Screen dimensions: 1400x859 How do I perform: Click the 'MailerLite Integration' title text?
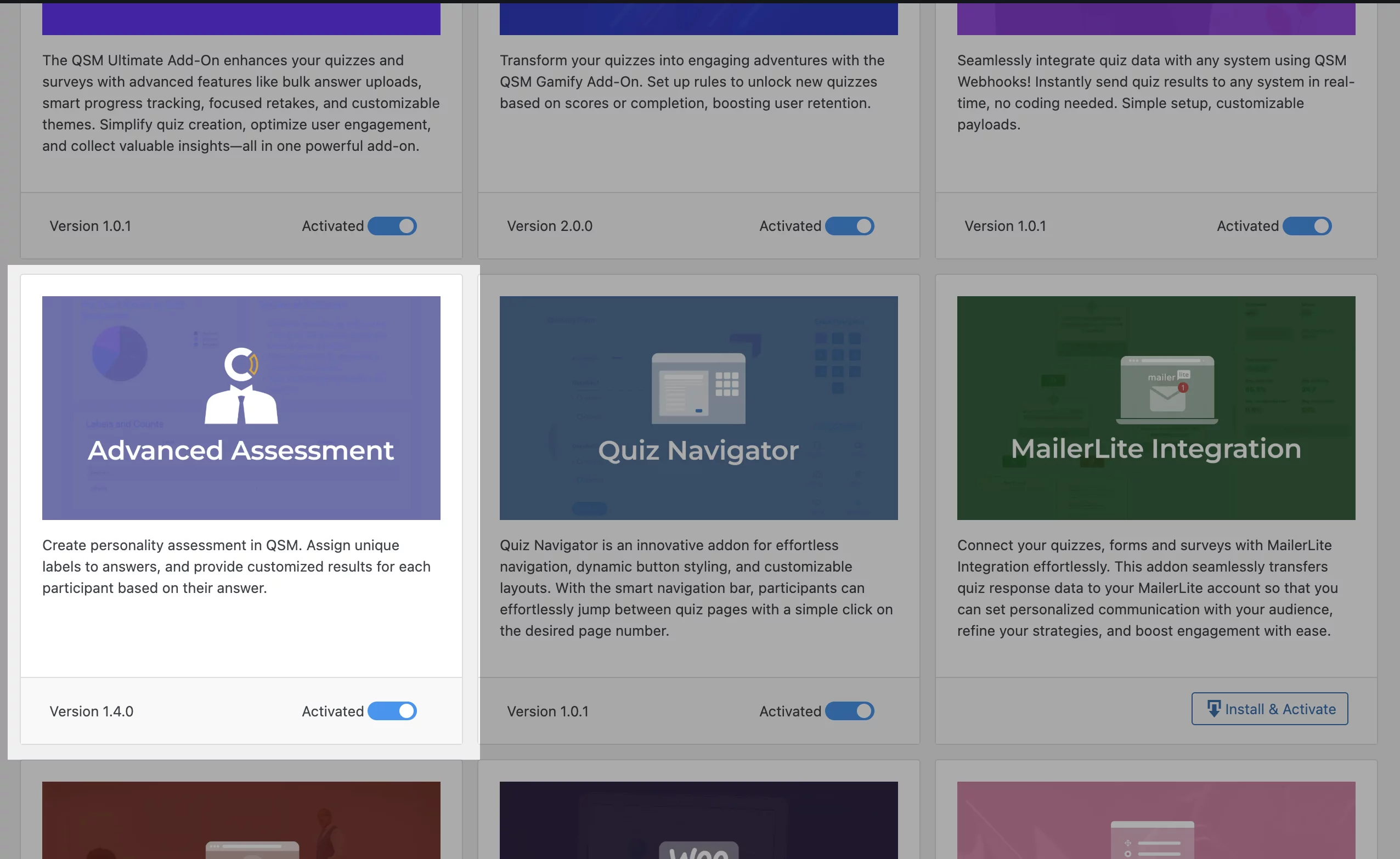click(1156, 449)
